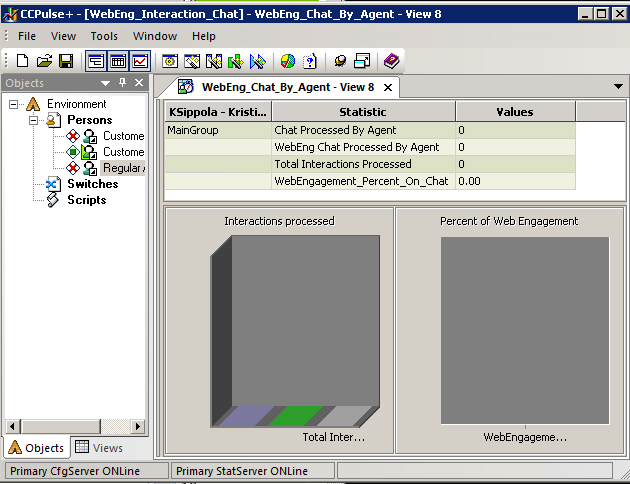Viewport: 630px width, 484px height.
Task: Click the Statistic column header
Action: (x=362, y=112)
